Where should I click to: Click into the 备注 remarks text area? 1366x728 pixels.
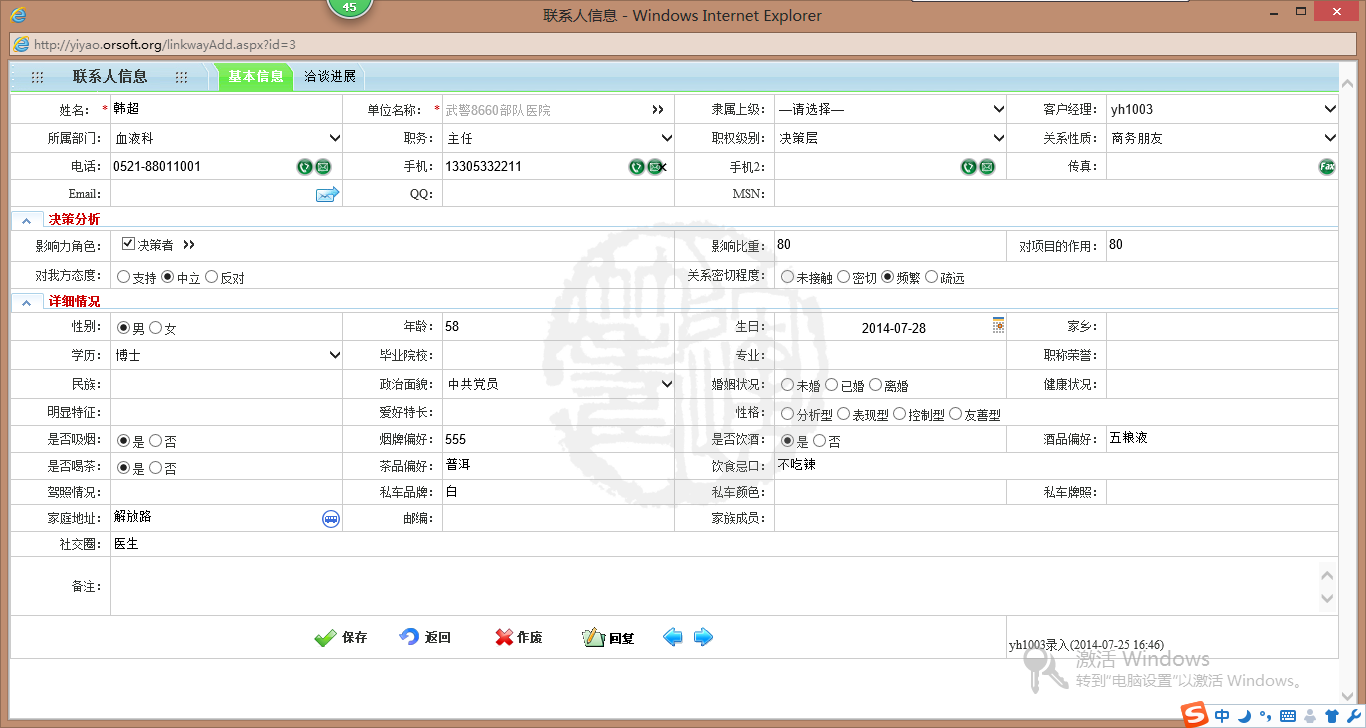tap(715, 587)
